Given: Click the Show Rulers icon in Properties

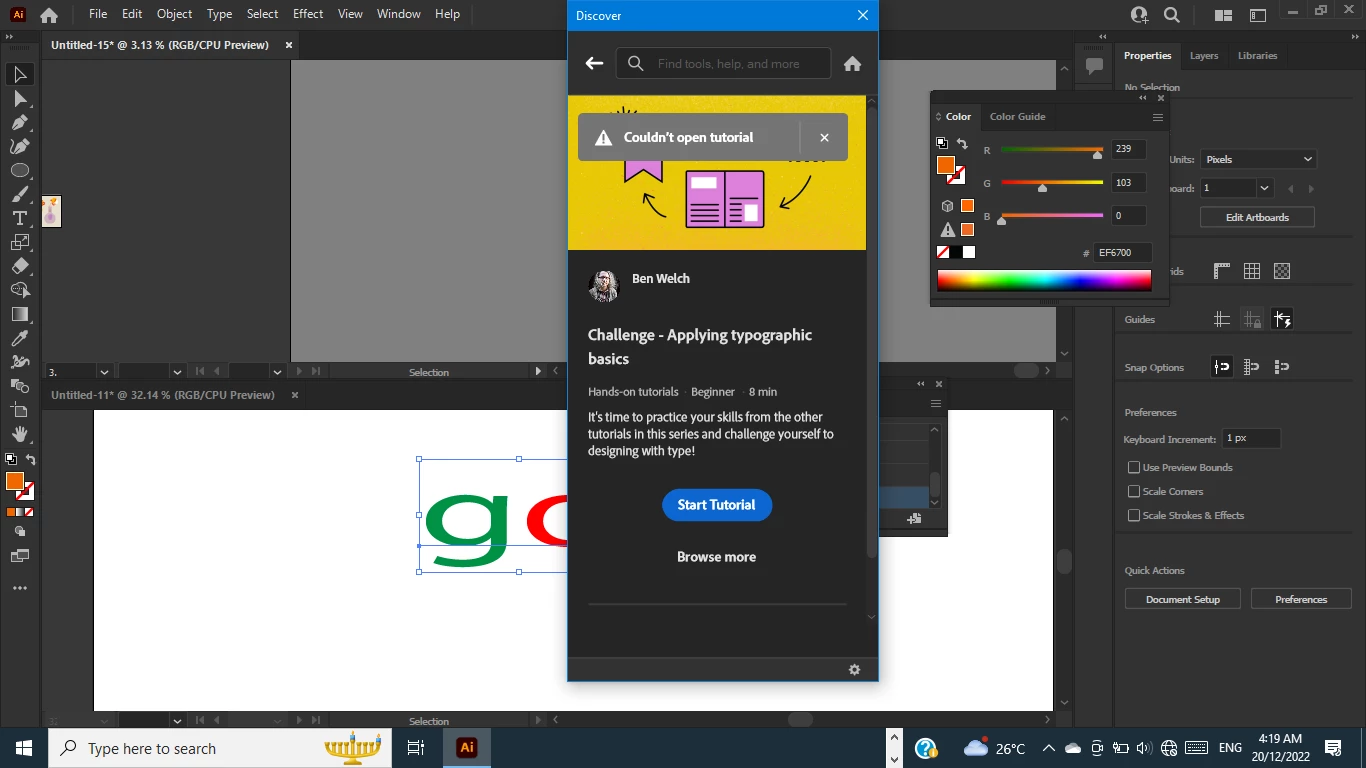Looking at the screenshot, I should point(1221,271).
